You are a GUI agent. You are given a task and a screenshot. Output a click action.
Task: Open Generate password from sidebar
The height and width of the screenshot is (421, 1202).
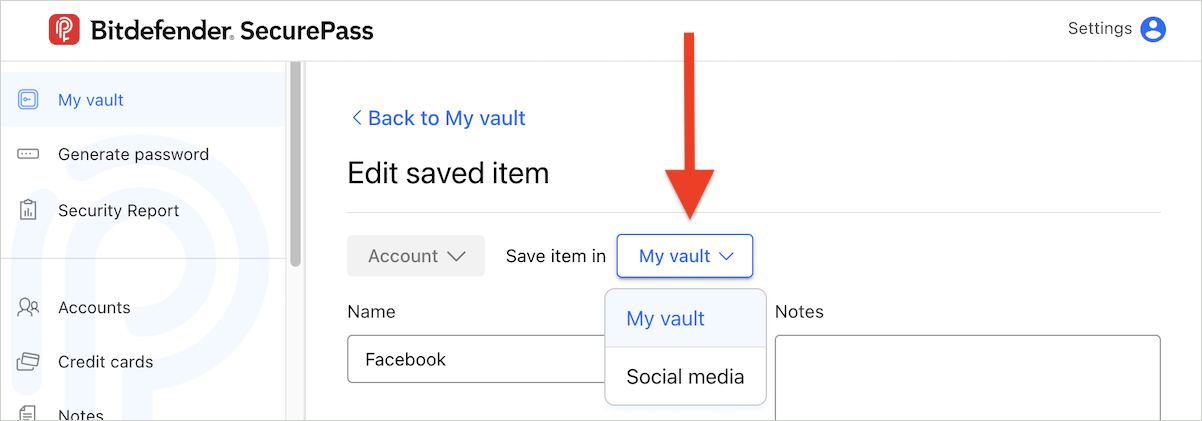[x=133, y=154]
